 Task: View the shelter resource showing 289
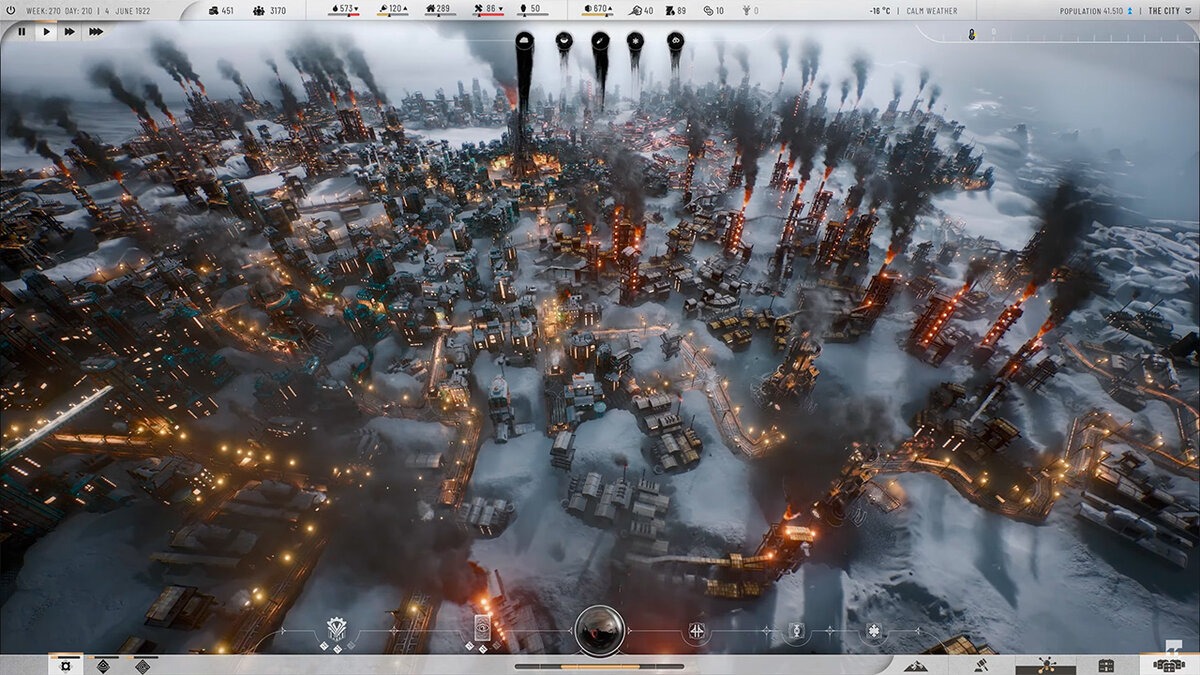tap(441, 10)
